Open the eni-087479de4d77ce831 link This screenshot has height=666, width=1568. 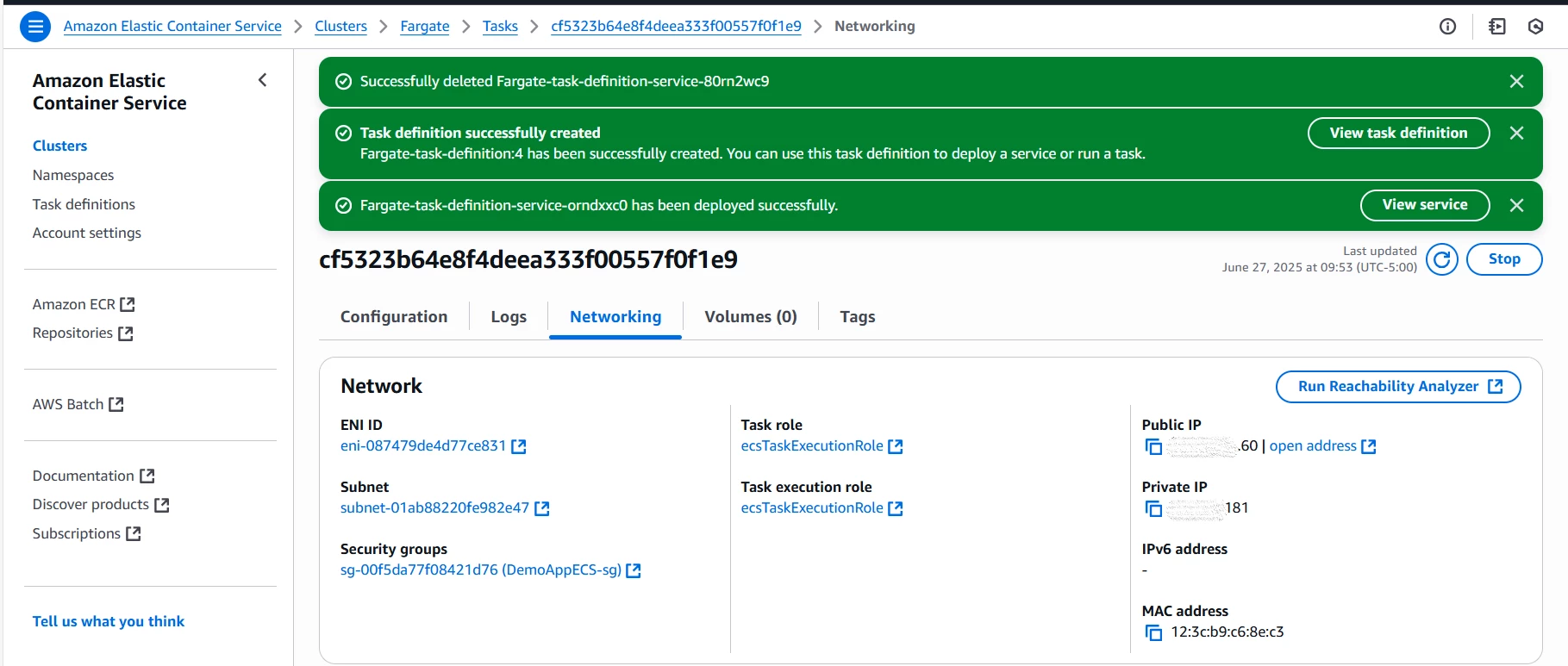click(x=423, y=446)
